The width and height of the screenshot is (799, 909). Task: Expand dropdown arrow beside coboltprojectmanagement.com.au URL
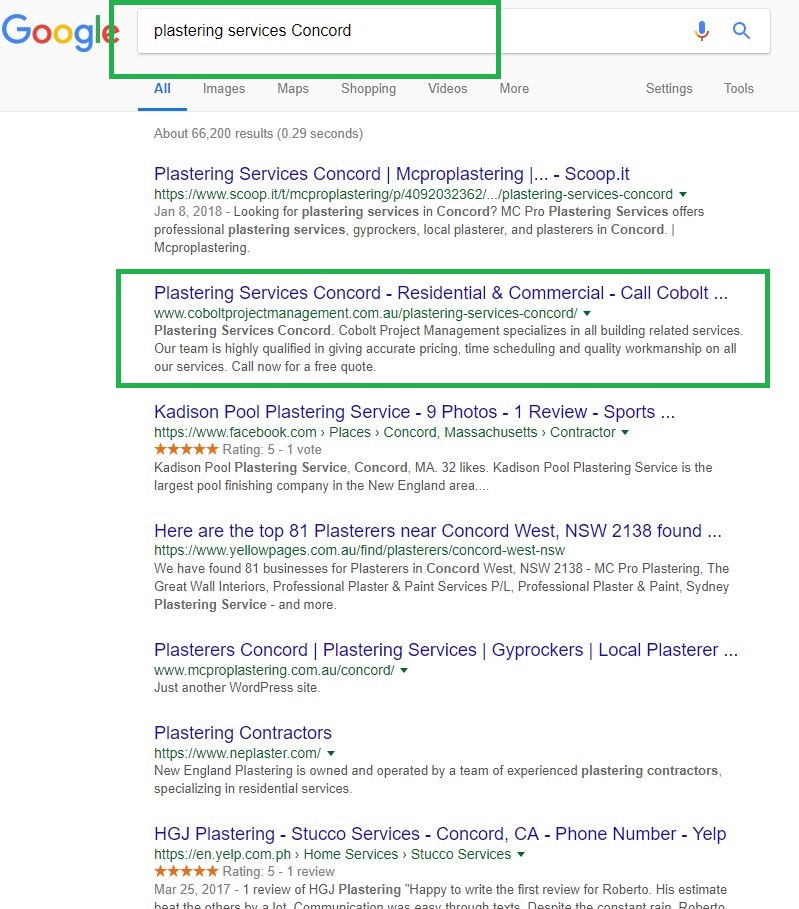(x=587, y=313)
